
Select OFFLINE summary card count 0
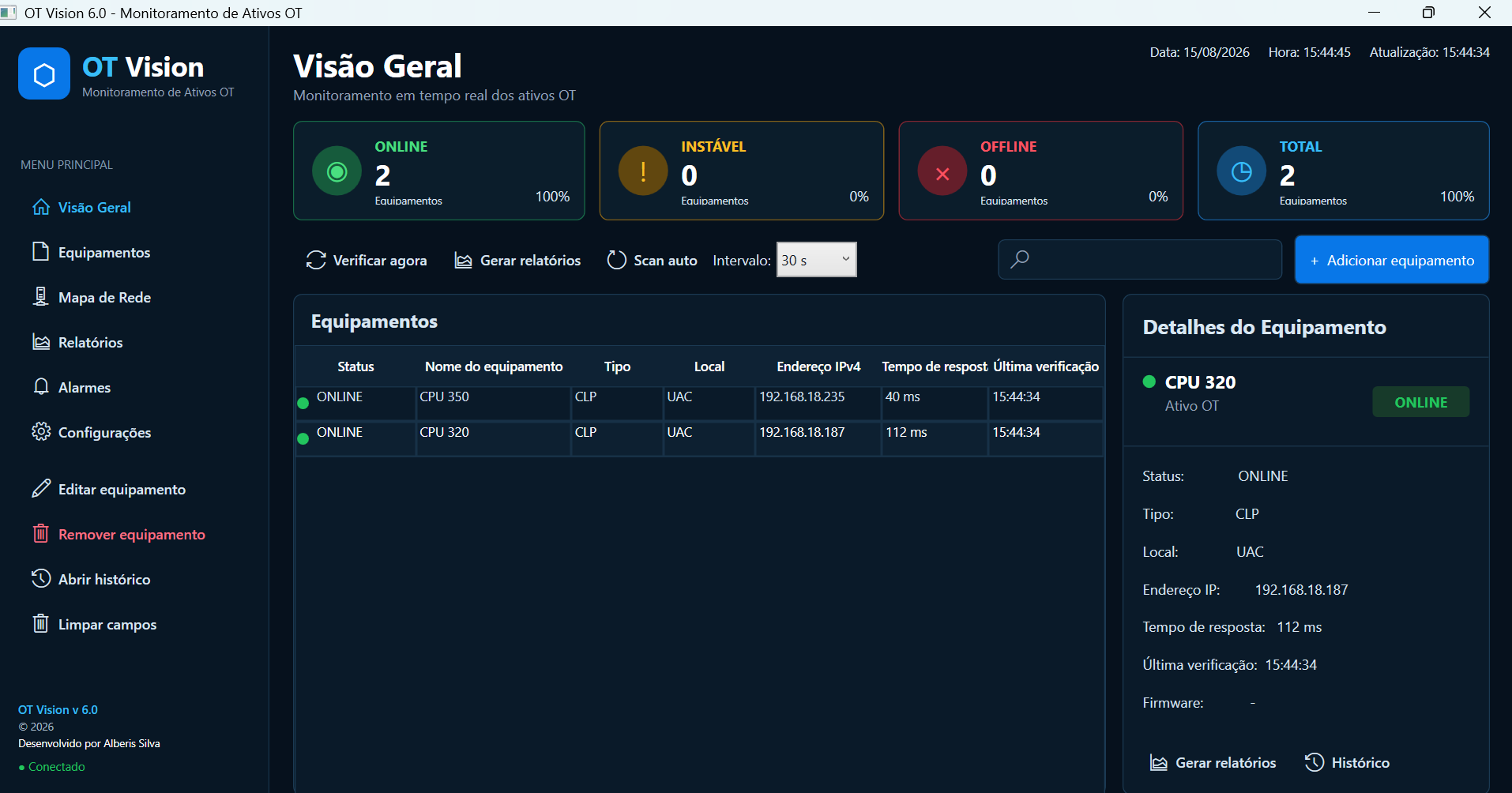(988, 175)
